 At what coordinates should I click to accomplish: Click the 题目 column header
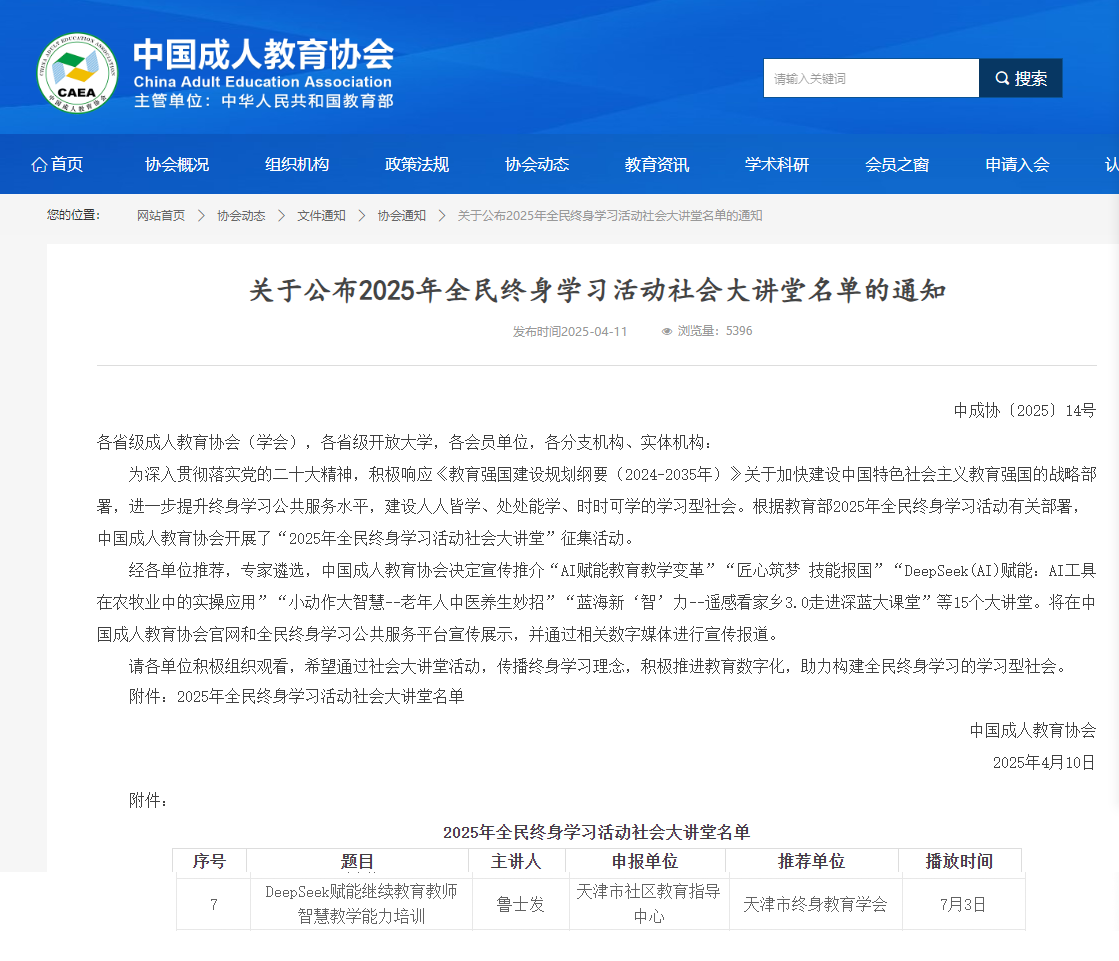[x=358, y=861]
